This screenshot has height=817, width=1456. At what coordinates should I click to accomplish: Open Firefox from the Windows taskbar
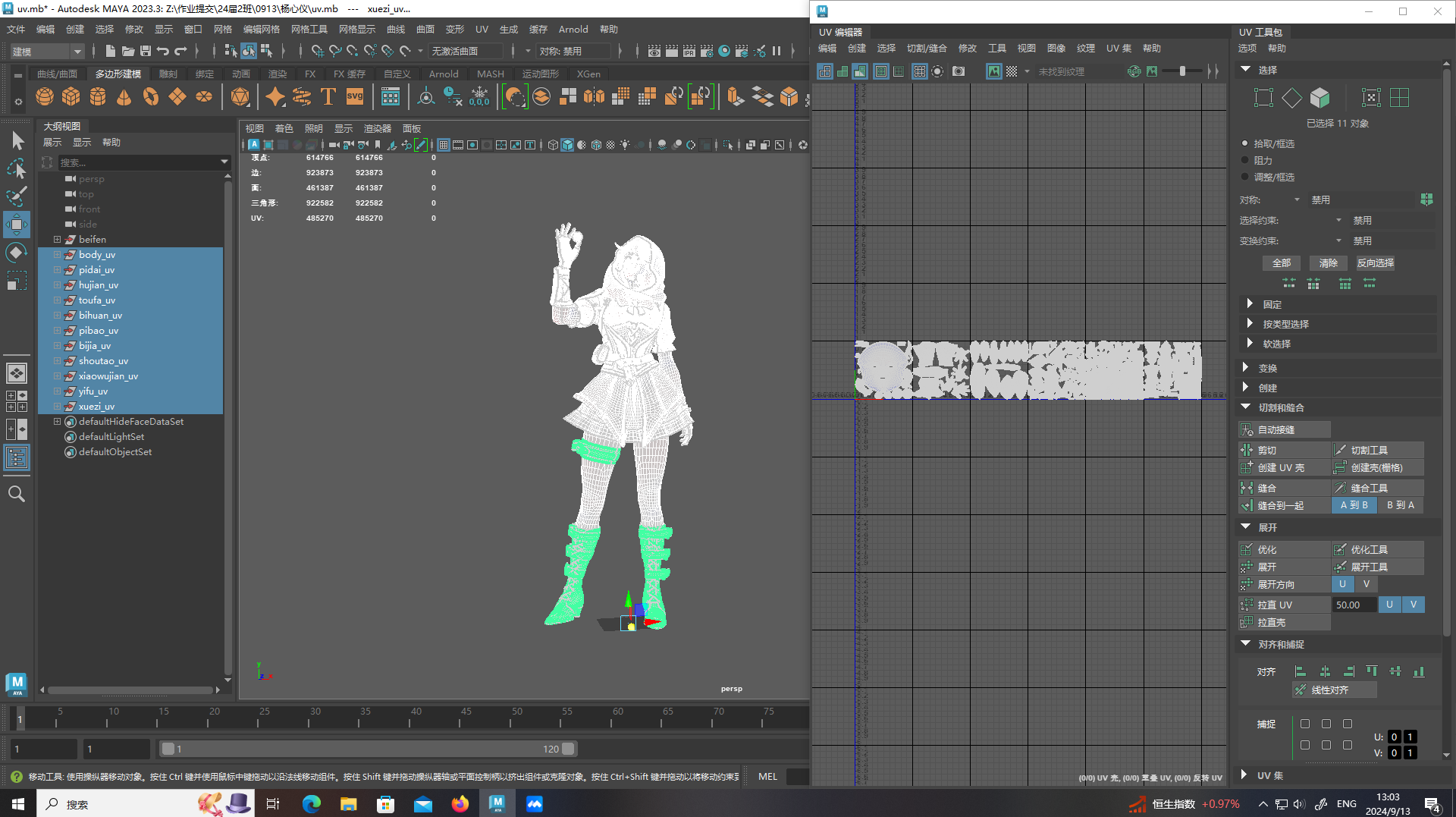point(460,803)
